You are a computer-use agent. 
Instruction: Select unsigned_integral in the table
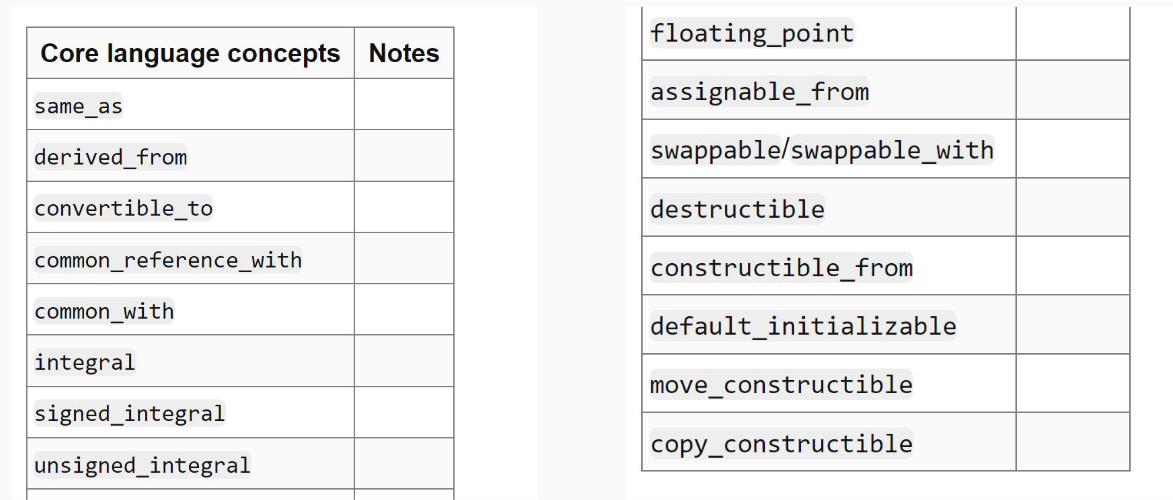(142, 465)
